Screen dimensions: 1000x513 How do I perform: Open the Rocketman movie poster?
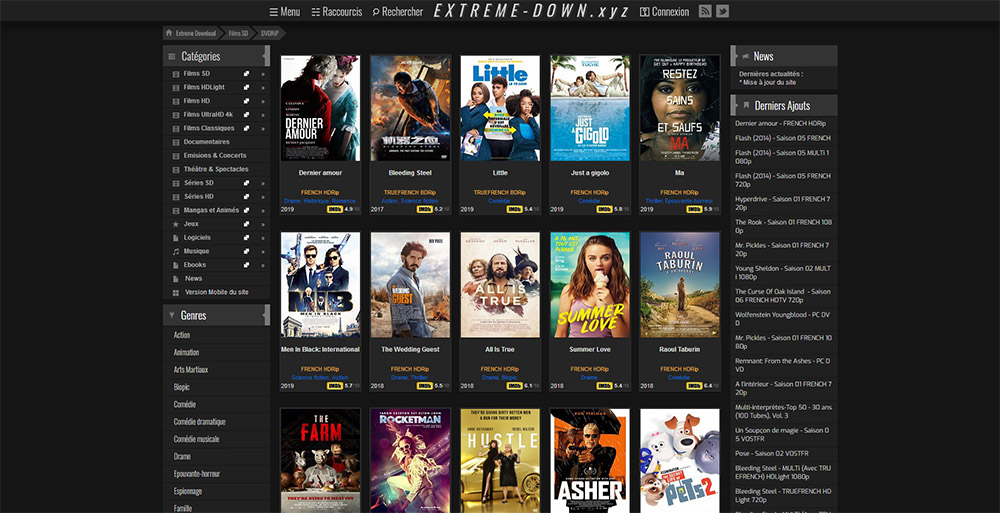coord(410,461)
